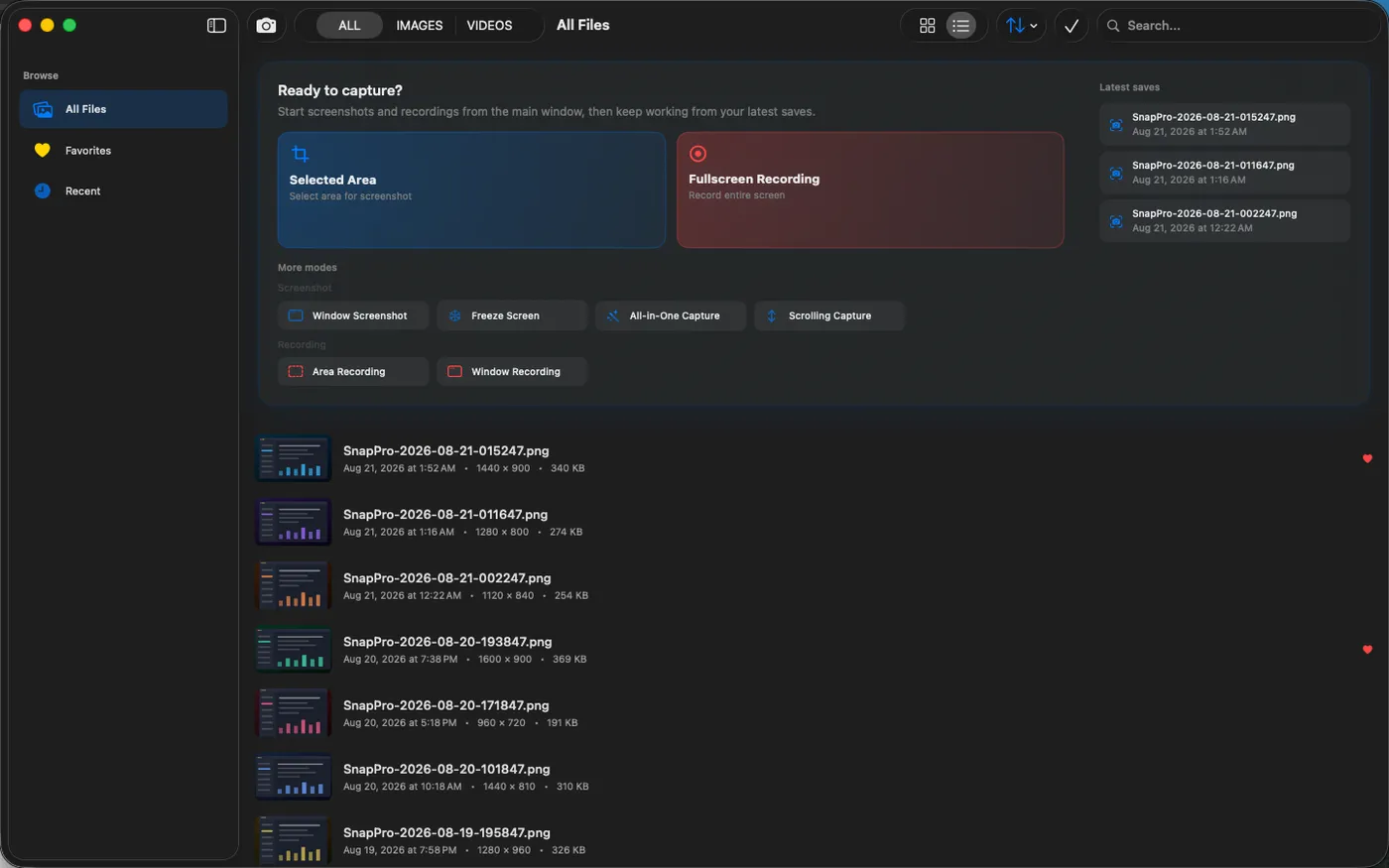Image resolution: width=1389 pixels, height=868 pixels.
Task: Switch to grid view icon
Action: tap(928, 26)
